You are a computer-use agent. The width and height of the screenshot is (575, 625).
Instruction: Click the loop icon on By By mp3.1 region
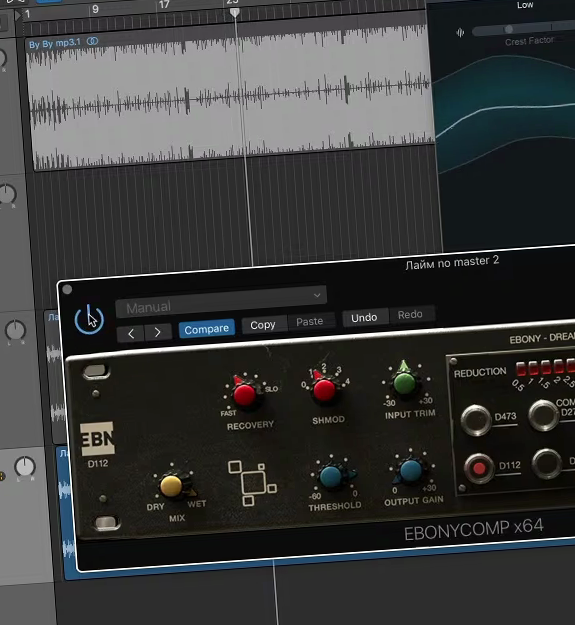(92, 41)
